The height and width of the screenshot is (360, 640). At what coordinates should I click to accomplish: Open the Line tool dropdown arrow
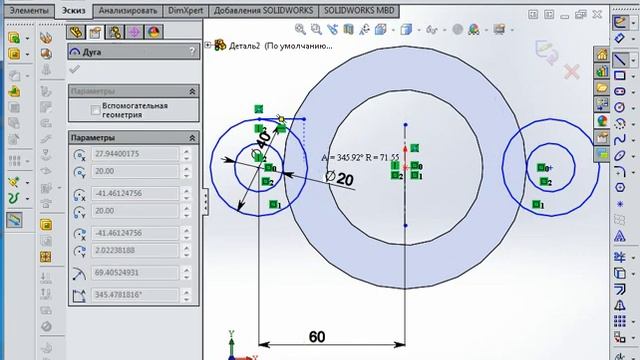[x=633, y=60]
